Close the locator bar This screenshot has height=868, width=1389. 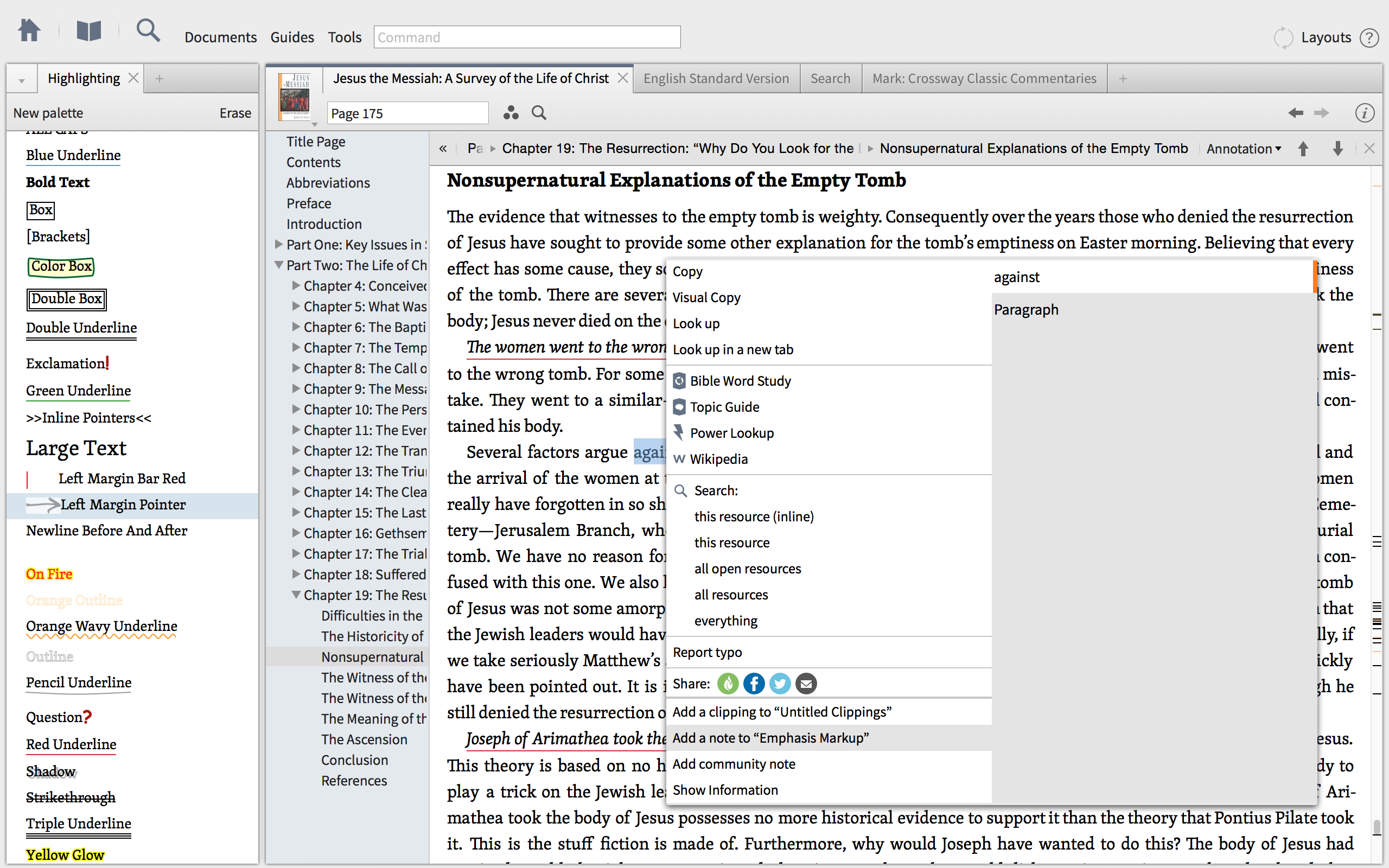(x=1369, y=149)
